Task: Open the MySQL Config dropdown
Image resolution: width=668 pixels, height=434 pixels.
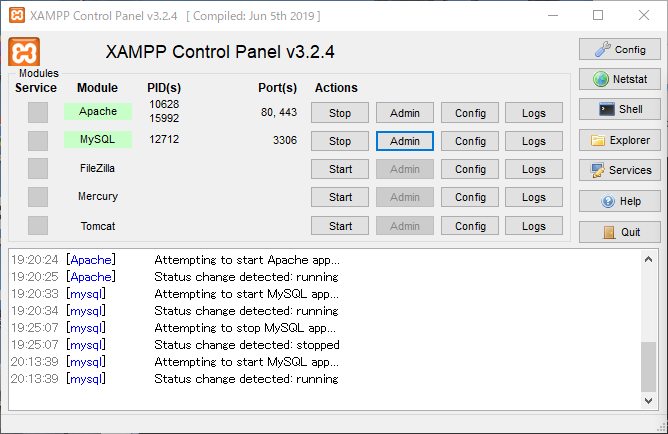Action: point(470,141)
